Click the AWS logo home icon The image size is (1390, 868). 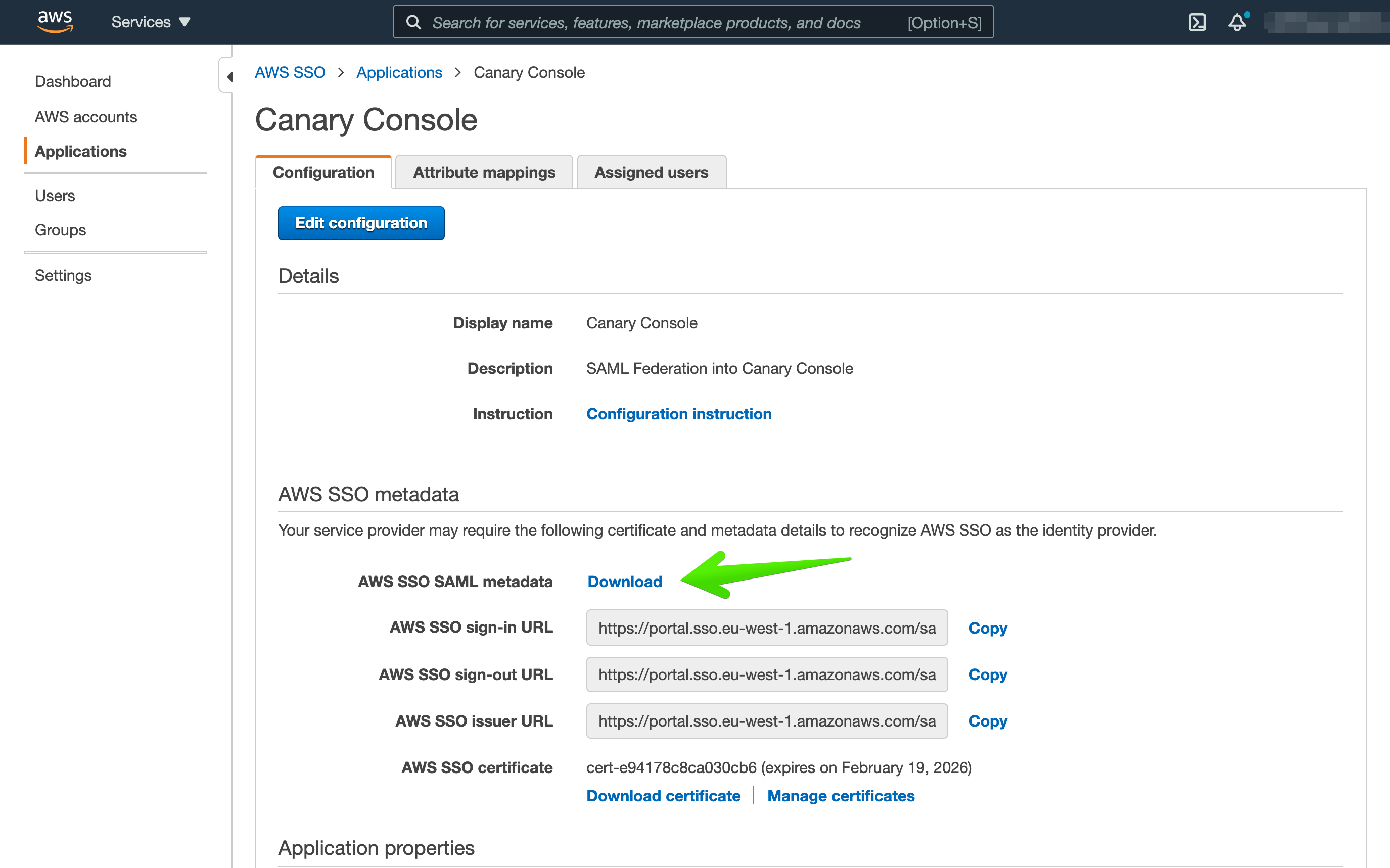pos(55,22)
